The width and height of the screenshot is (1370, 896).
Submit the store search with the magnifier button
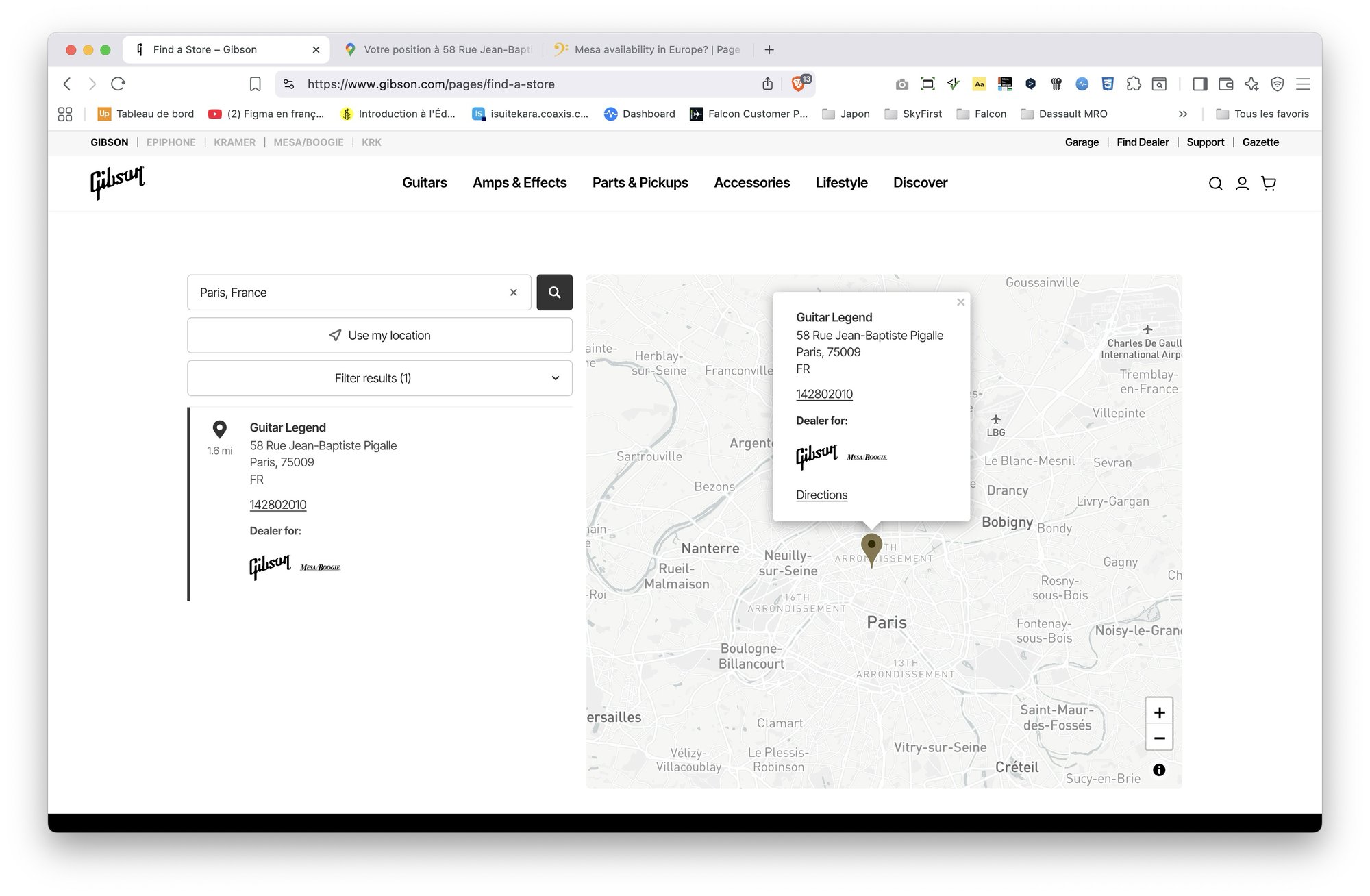(x=554, y=293)
